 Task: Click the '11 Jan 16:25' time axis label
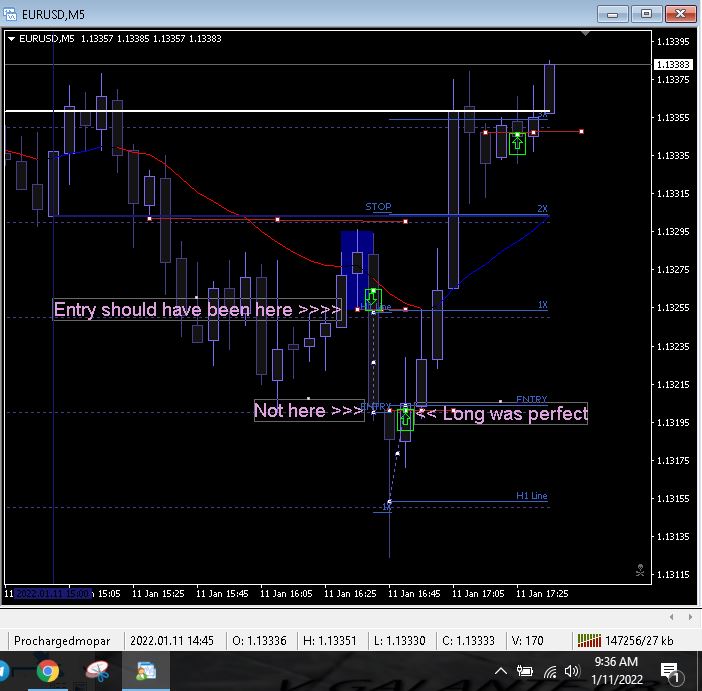click(350, 593)
